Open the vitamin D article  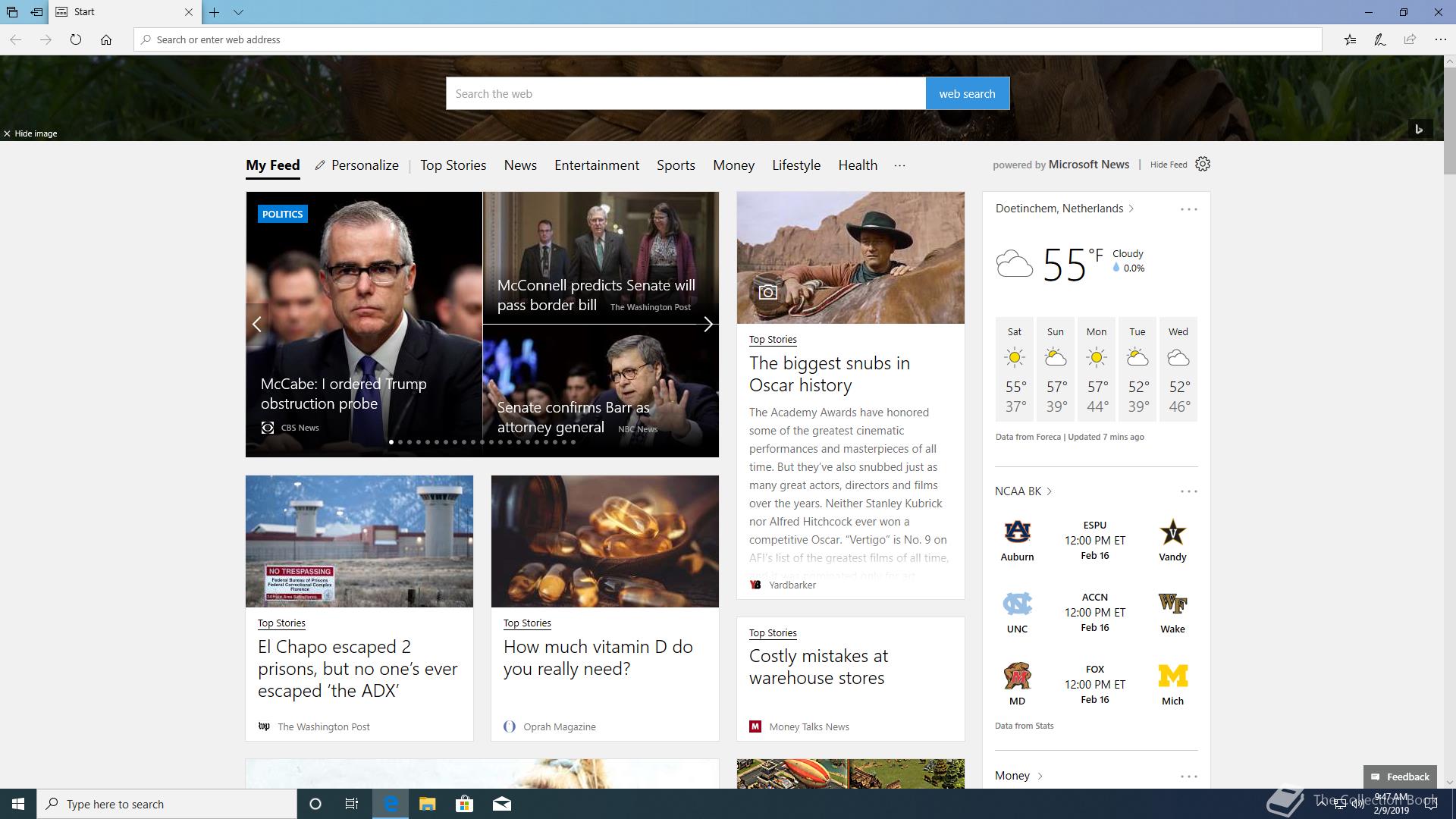598,657
